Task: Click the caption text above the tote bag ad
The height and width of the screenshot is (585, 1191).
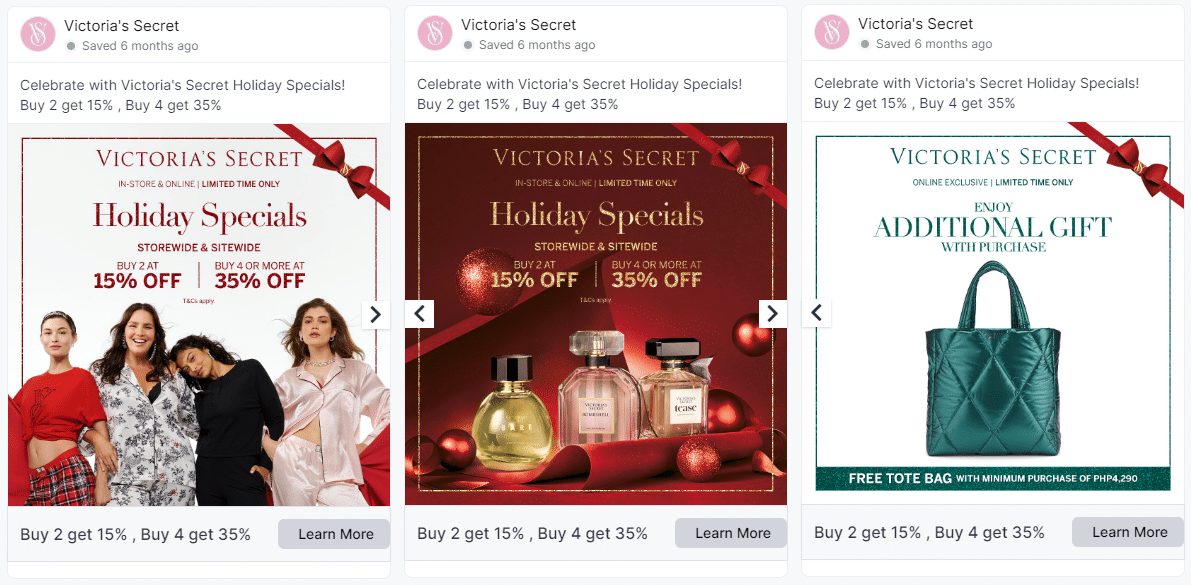Action: click(x=976, y=93)
